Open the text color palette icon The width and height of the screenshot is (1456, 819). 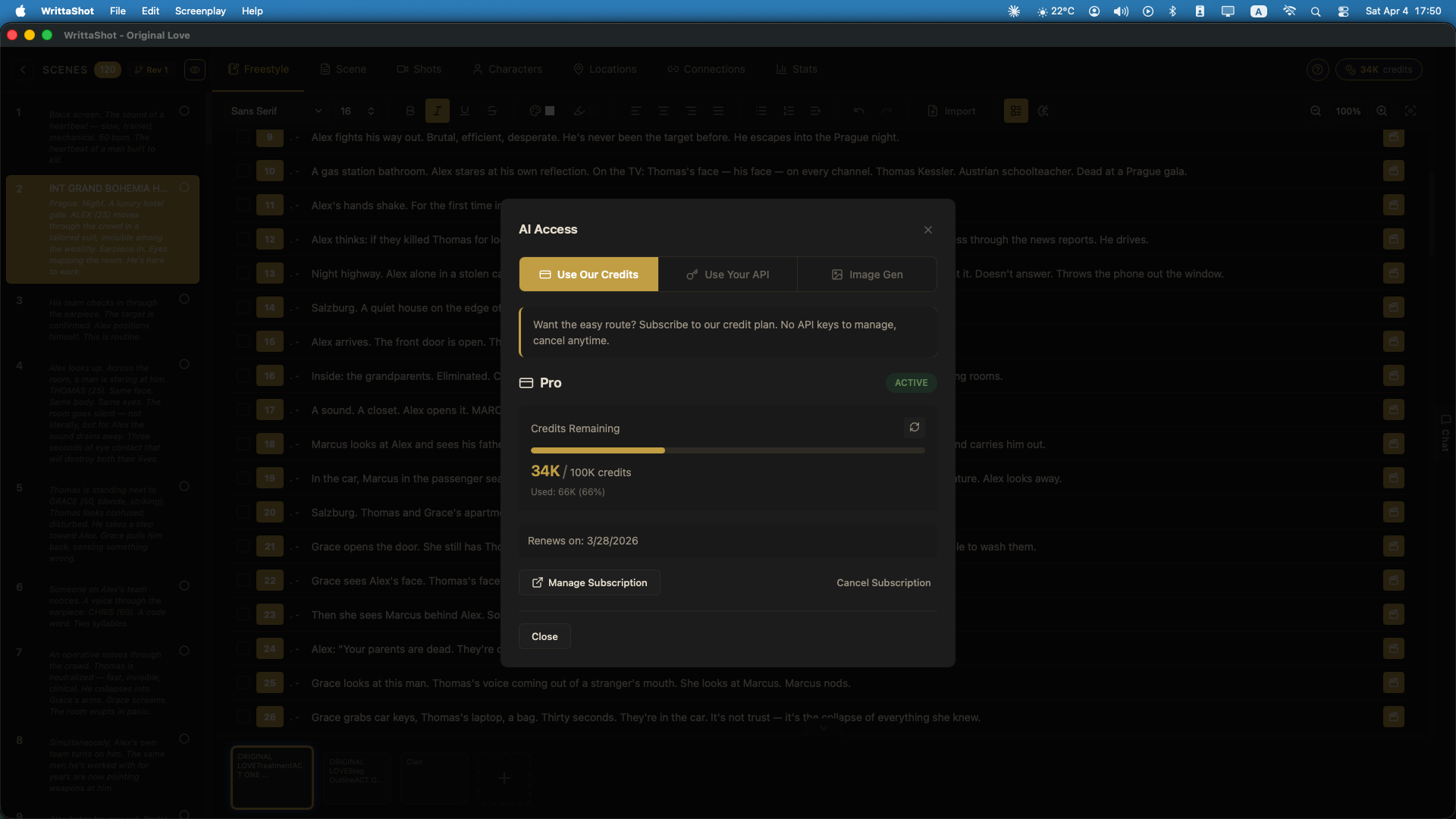(535, 111)
